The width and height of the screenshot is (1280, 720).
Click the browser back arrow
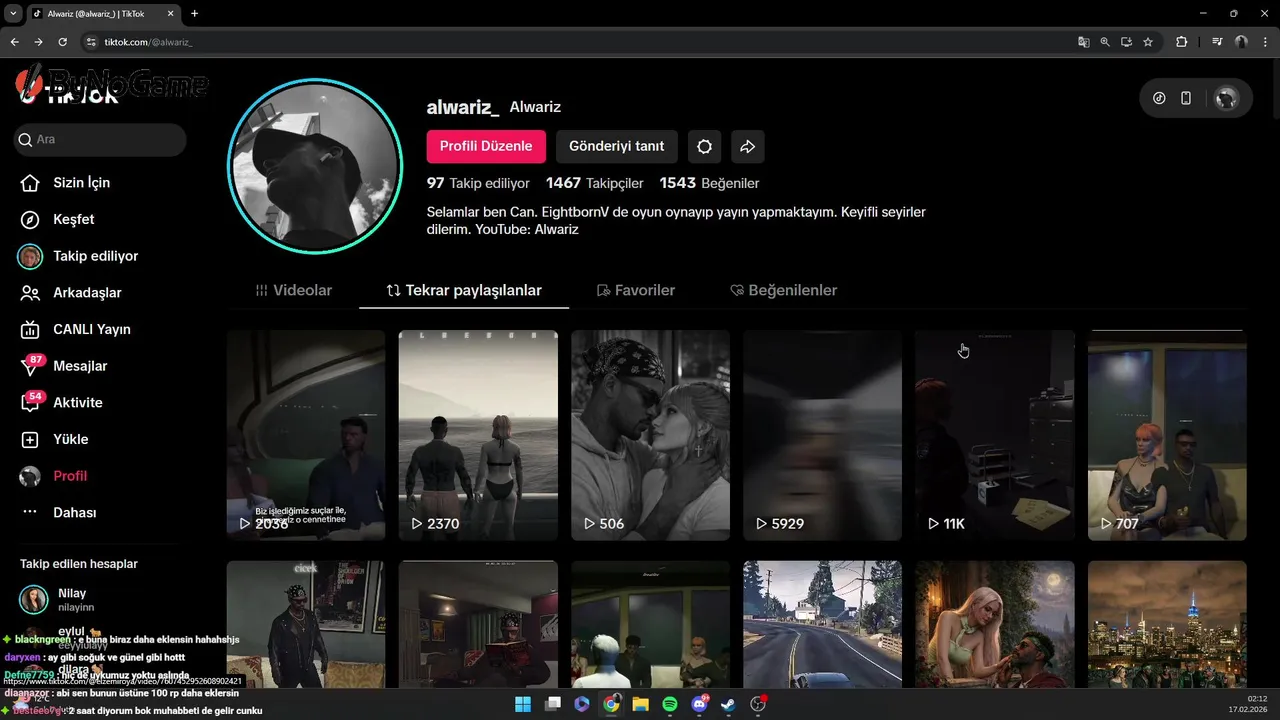coord(14,42)
